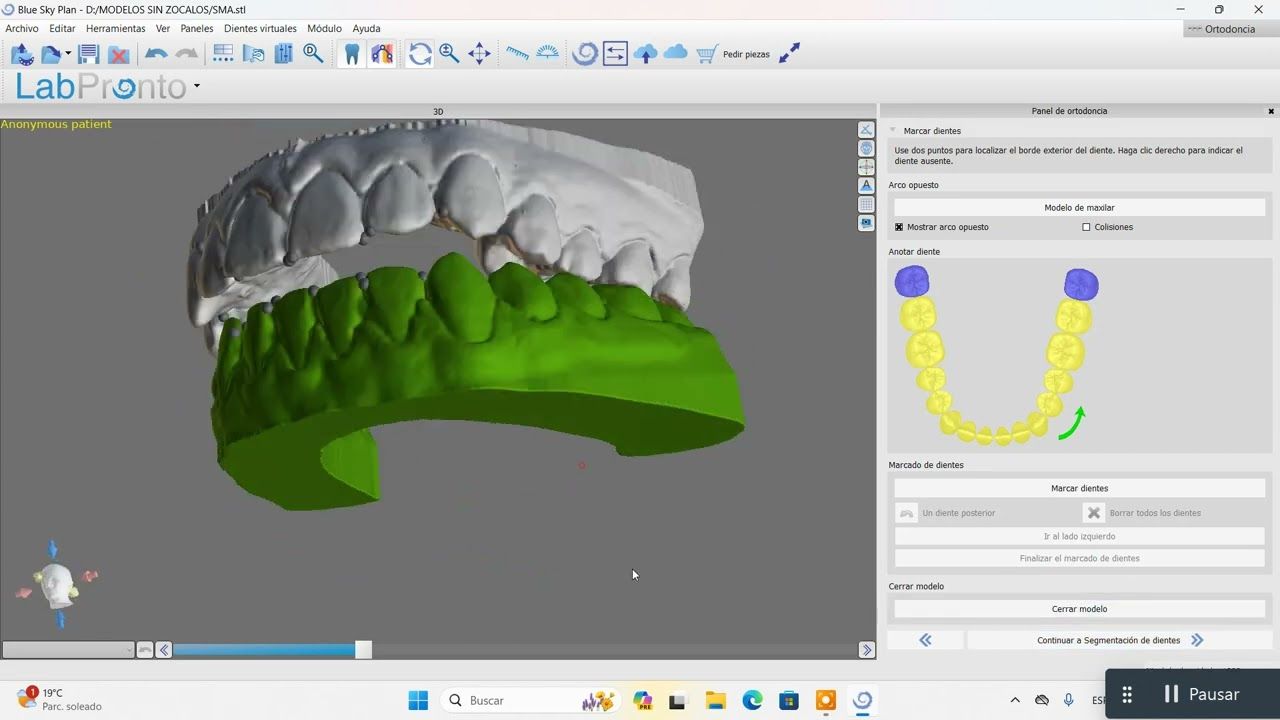Uncheck Mostrar arco opuesto checkbox
This screenshot has width=1280, height=720.
point(899,227)
